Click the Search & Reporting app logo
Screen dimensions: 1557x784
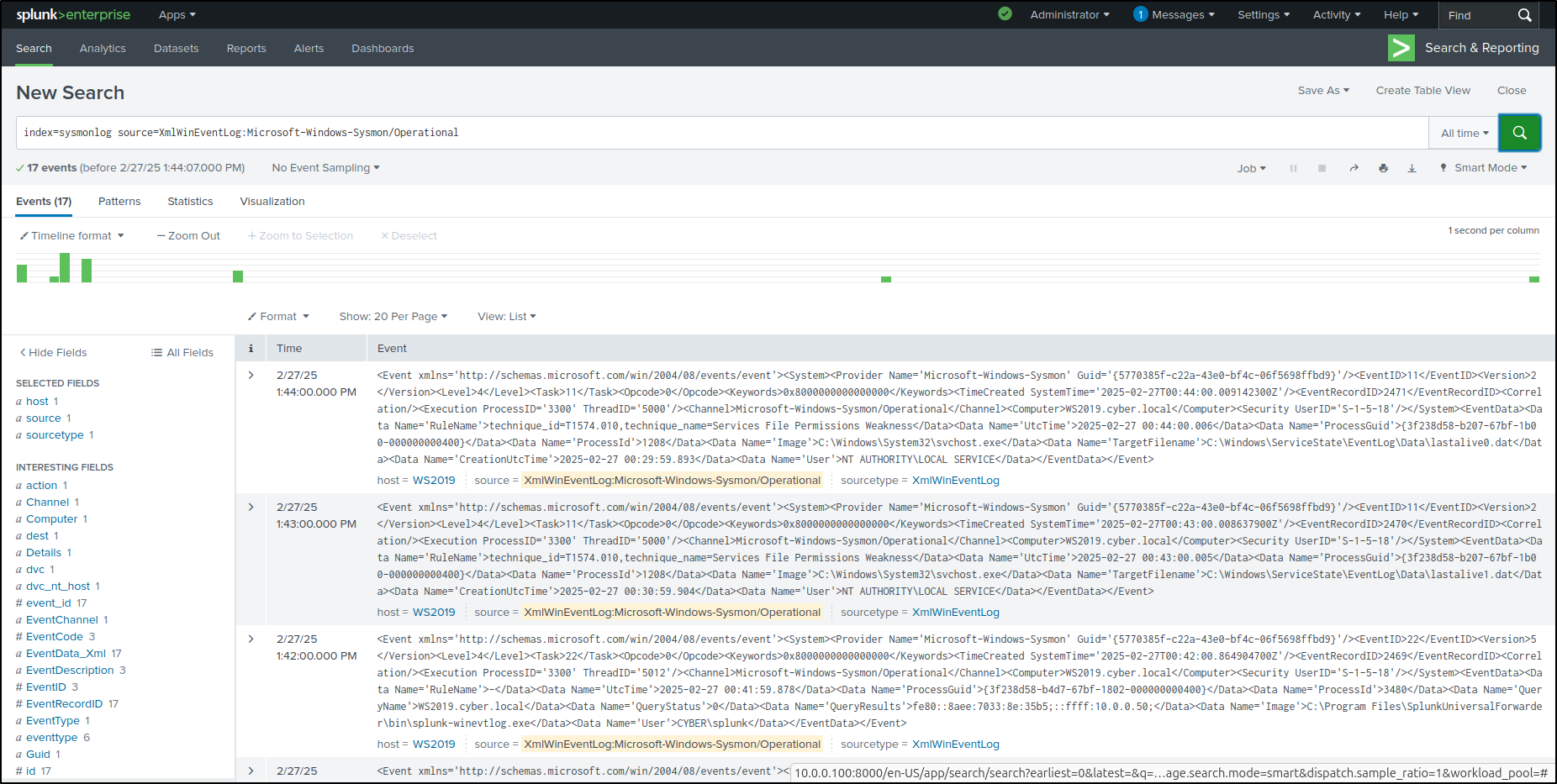(1401, 48)
